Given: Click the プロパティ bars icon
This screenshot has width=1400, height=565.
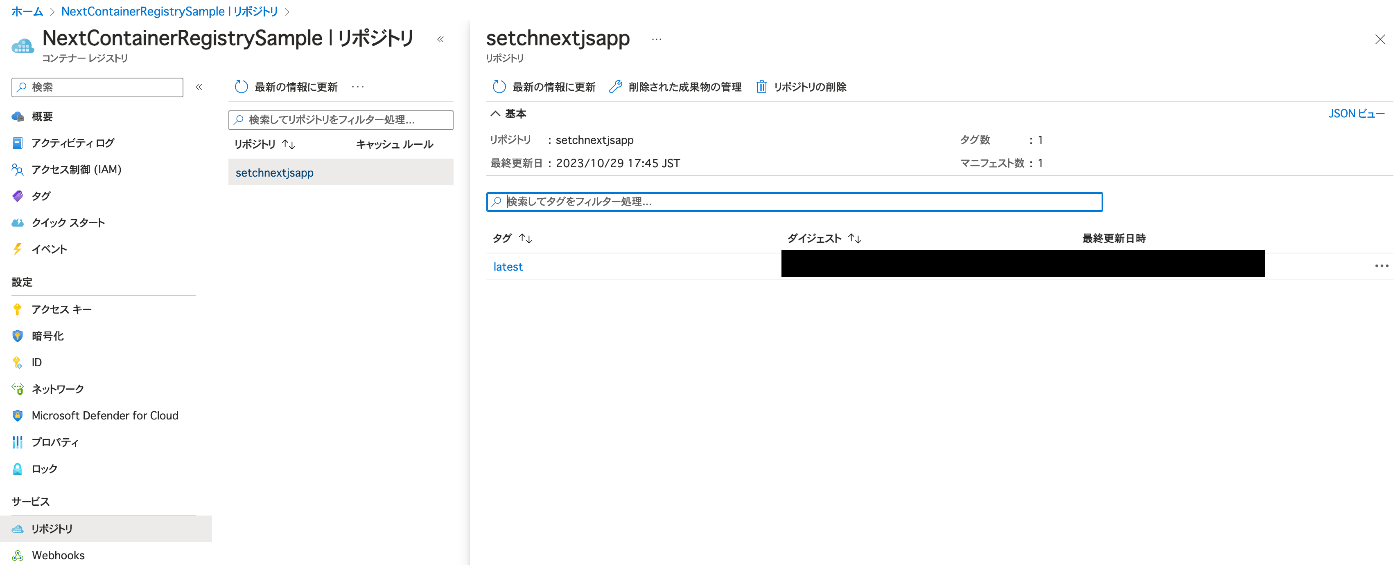Looking at the screenshot, I should 17,442.
